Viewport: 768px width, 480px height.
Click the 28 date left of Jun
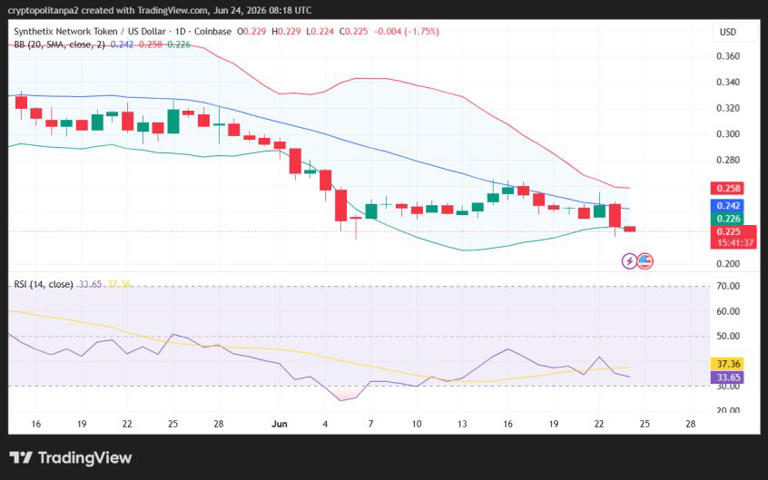coord(218,424)
